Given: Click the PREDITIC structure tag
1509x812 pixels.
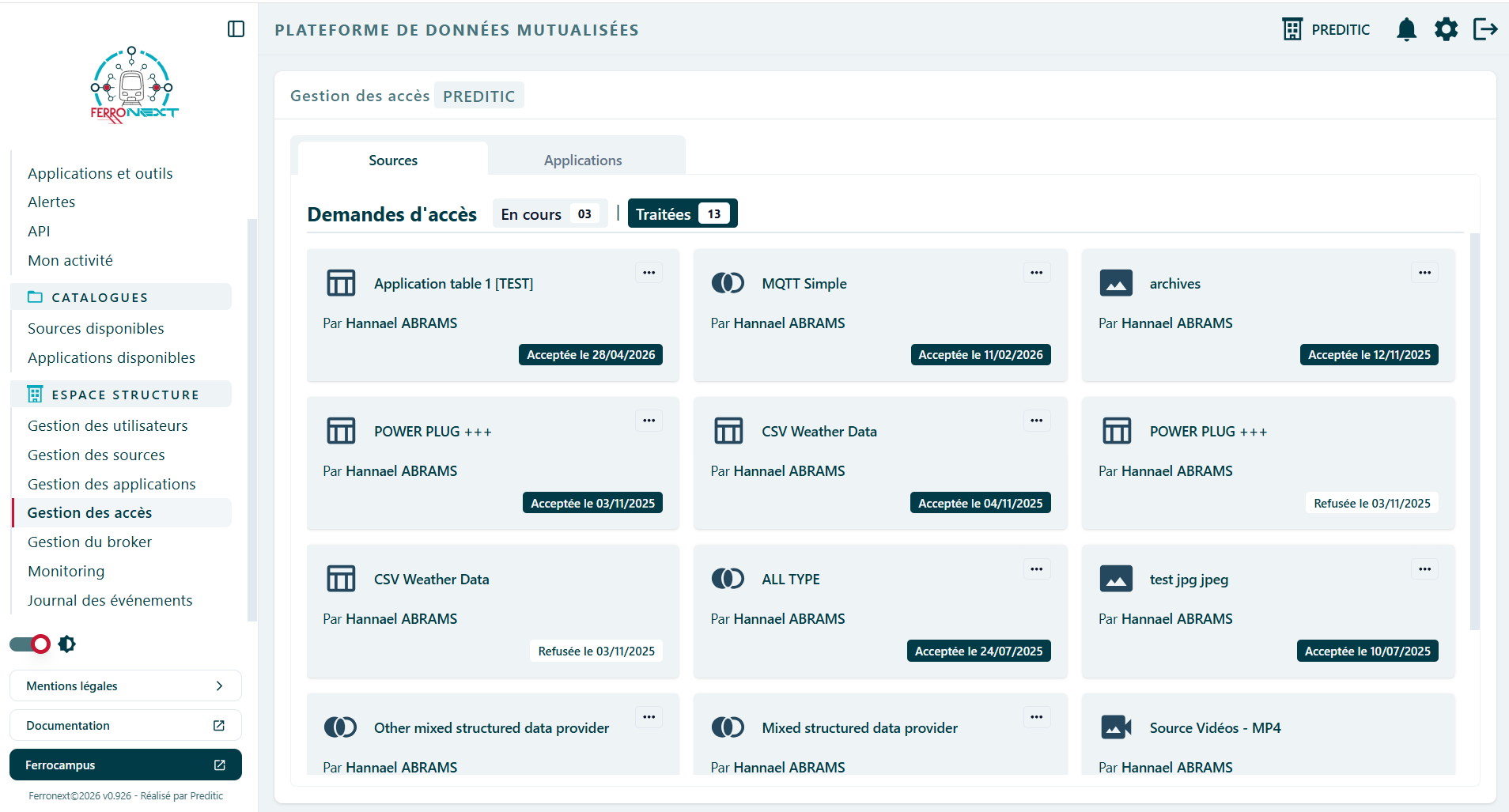Looking at the screenshot, I should click(x=479, y=96).
